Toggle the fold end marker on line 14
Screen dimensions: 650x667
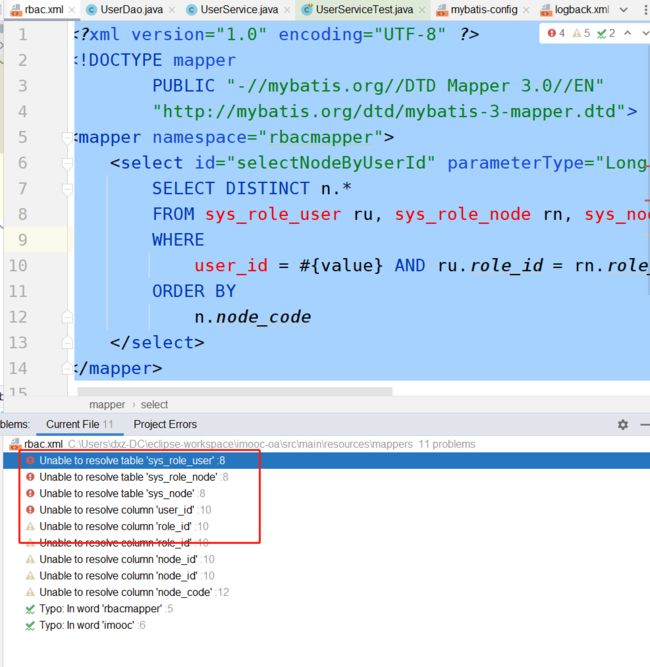(67, 368)
